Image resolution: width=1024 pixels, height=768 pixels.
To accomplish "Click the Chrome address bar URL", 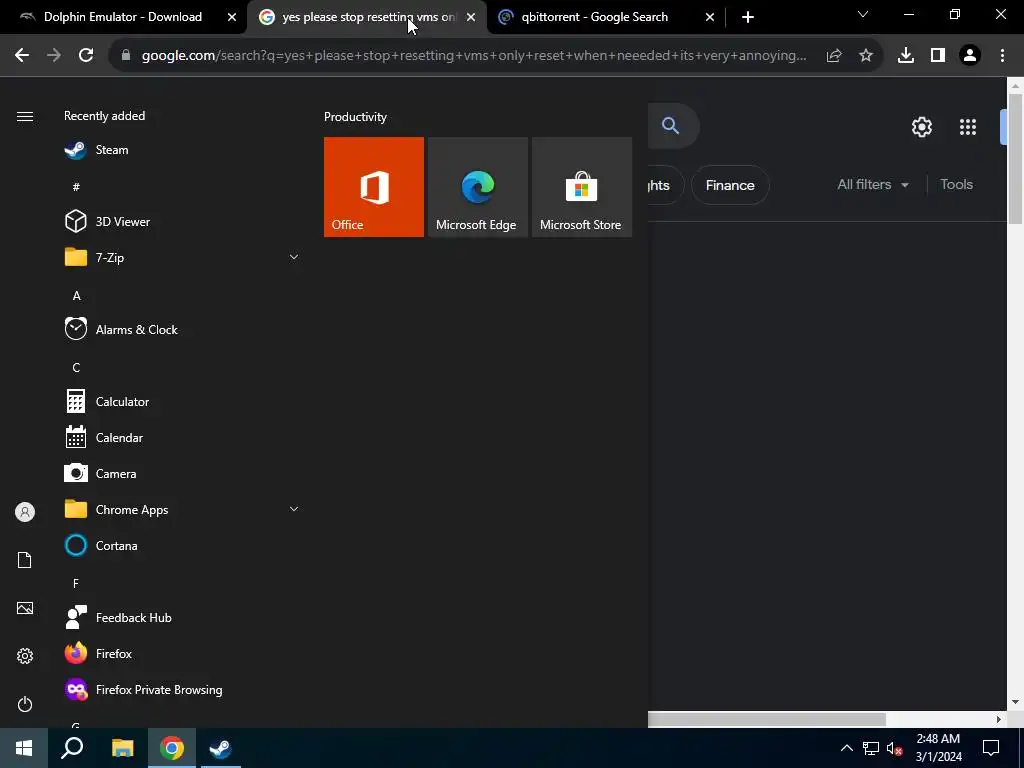I will point(474,56).
